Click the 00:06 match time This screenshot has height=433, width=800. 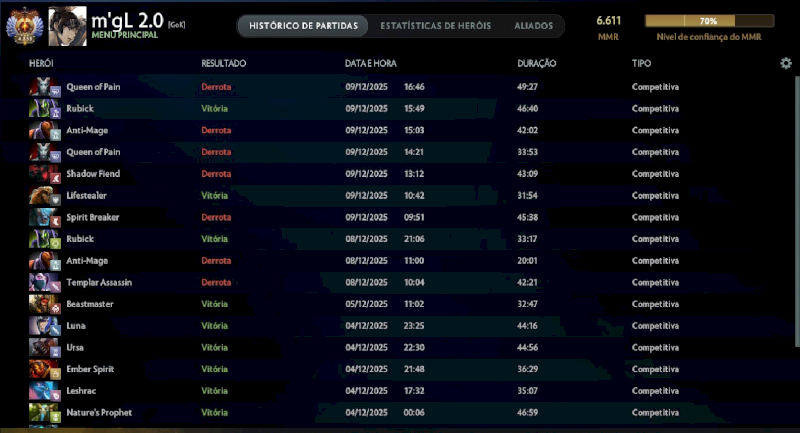(x=414, y=413)
